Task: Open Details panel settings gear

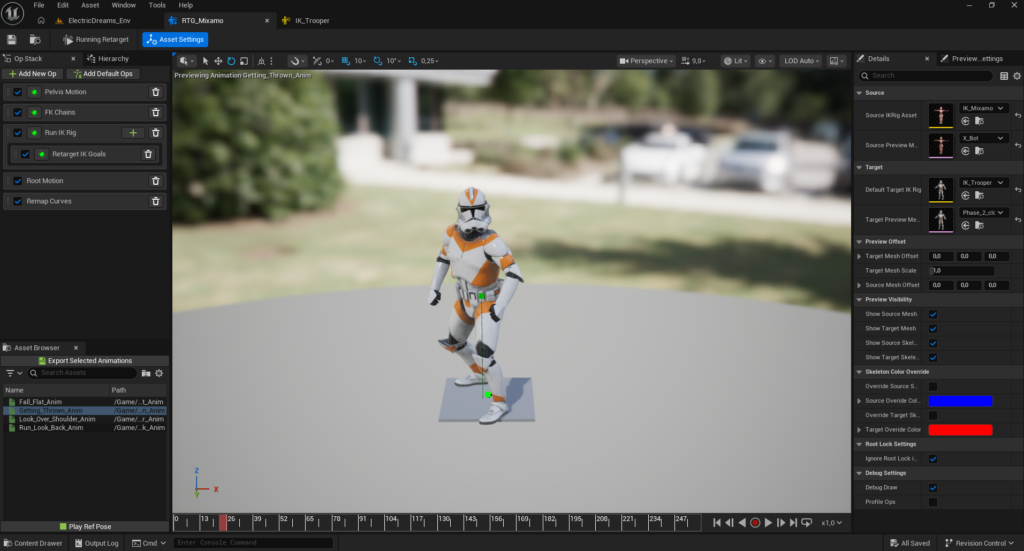Action: [1017, 76]
